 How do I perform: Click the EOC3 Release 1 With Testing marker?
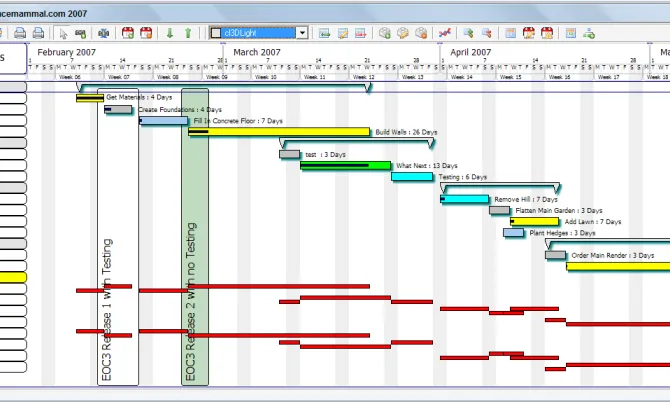tap(118, 237)
